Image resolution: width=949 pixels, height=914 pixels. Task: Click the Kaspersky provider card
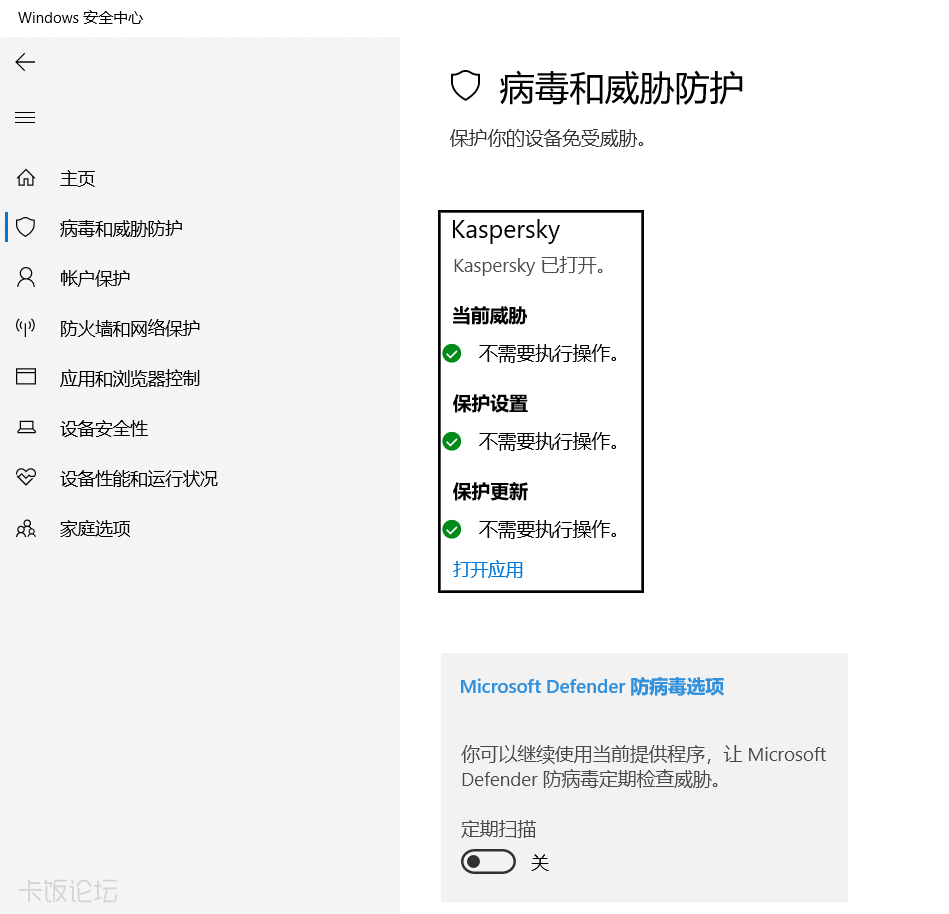pyautogui.click(x=540, y=400)
